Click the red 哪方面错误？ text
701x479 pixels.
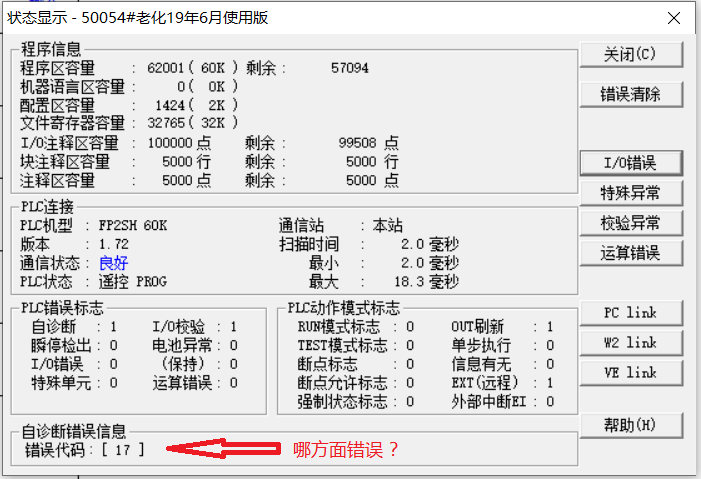pyautogui.click(x=345, y=450)
